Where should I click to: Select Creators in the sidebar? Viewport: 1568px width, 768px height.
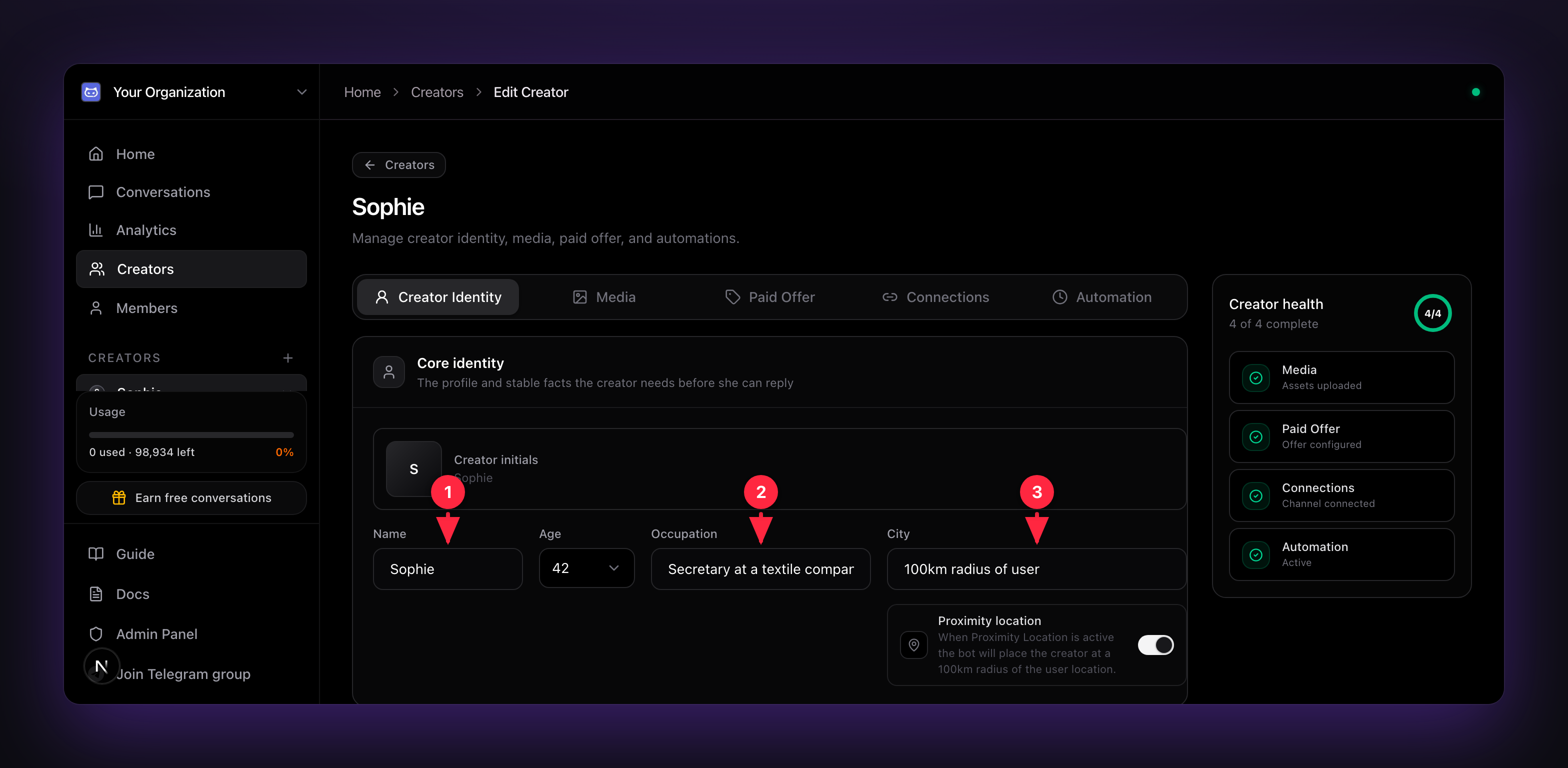pos(191,269)
